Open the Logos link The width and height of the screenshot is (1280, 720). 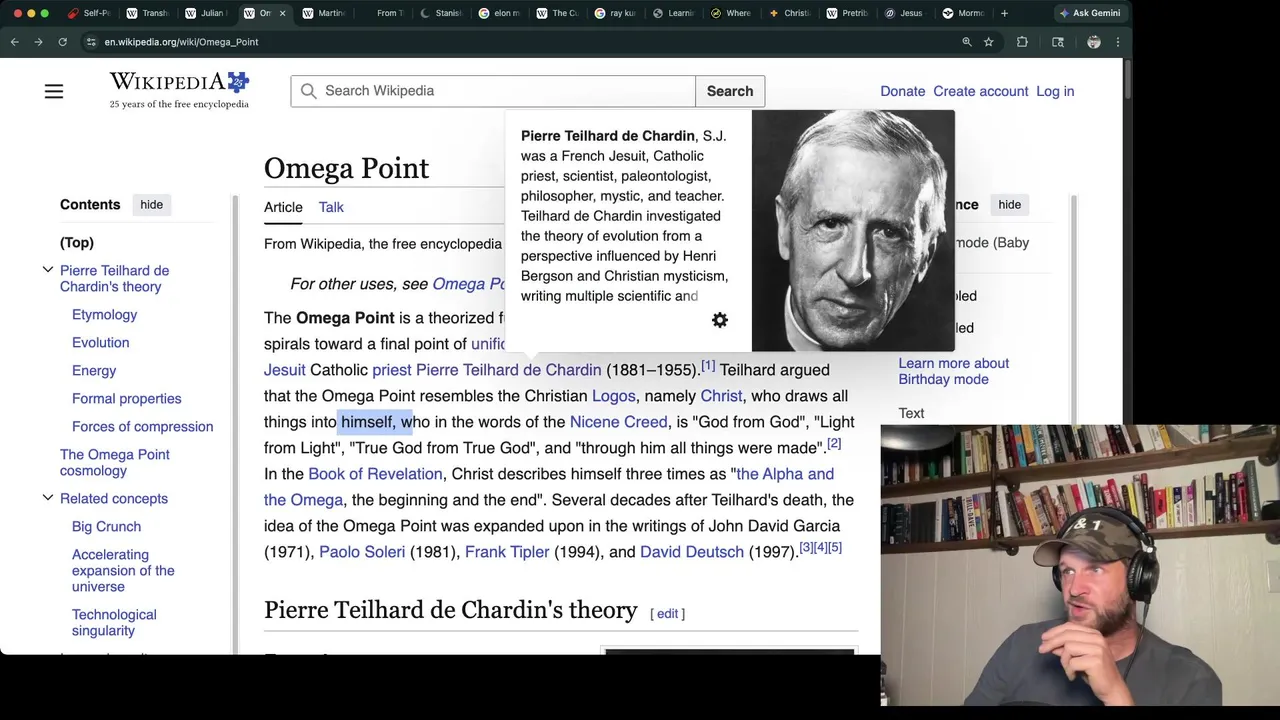[x=614, y=396]
